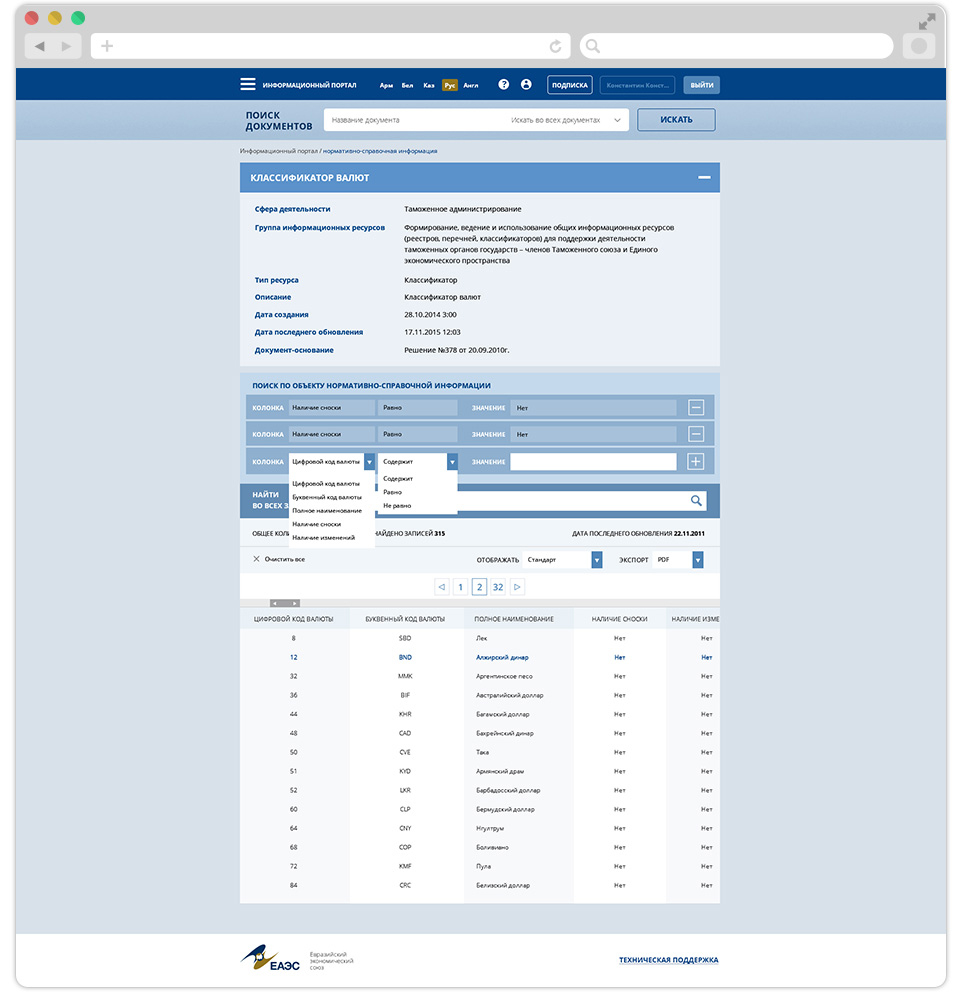960x999 pixels.
Task: Choose Буквенный код валюты from column list
Action: 327,497
